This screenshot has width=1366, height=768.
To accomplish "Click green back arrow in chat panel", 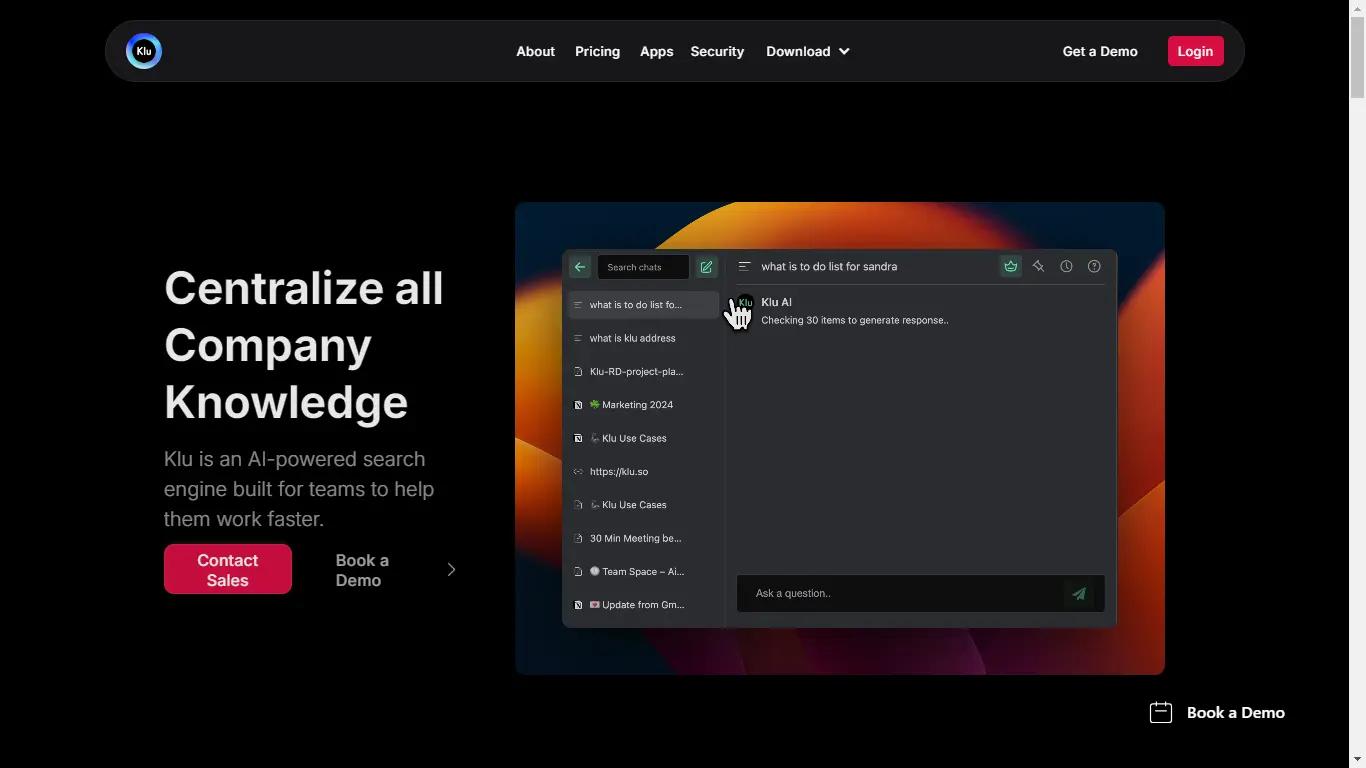I will pyautogui.click(x=580, y=267).
